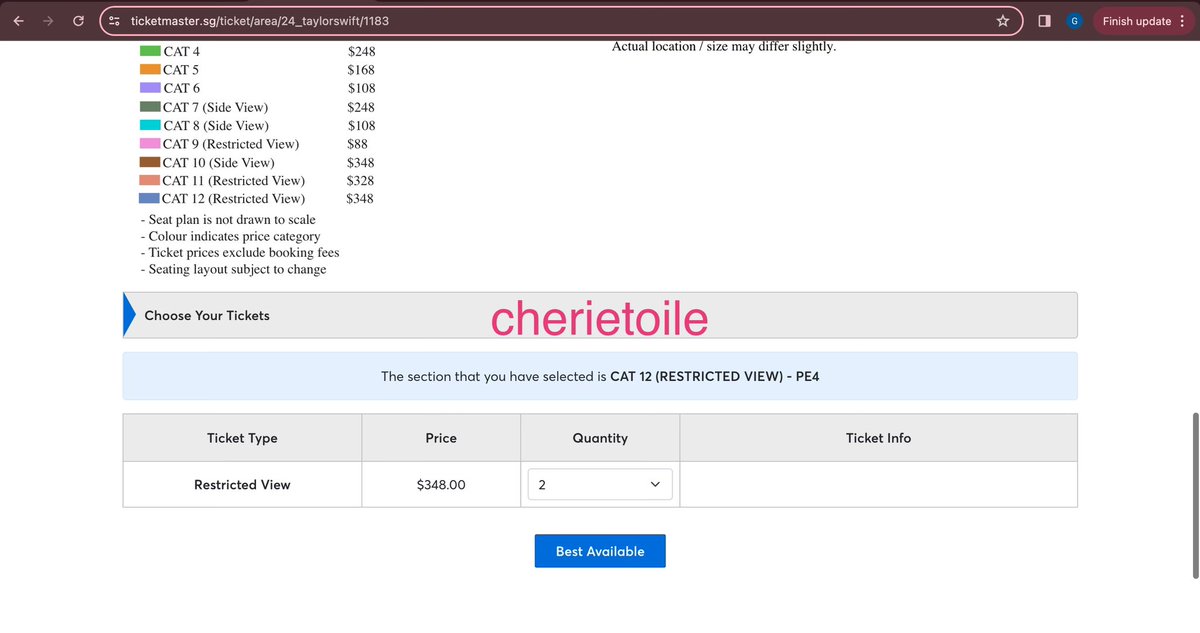Viewport: 1200px width, 633px height.
Task: Click the $88 price for CAT 9
Action: click(x=358, y=144)
